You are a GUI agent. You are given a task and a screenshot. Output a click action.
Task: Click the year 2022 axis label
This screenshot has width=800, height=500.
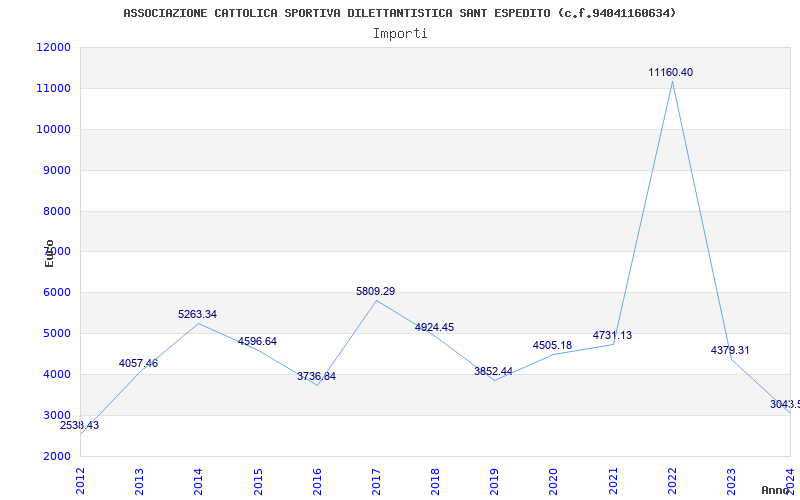coord(672,481)
